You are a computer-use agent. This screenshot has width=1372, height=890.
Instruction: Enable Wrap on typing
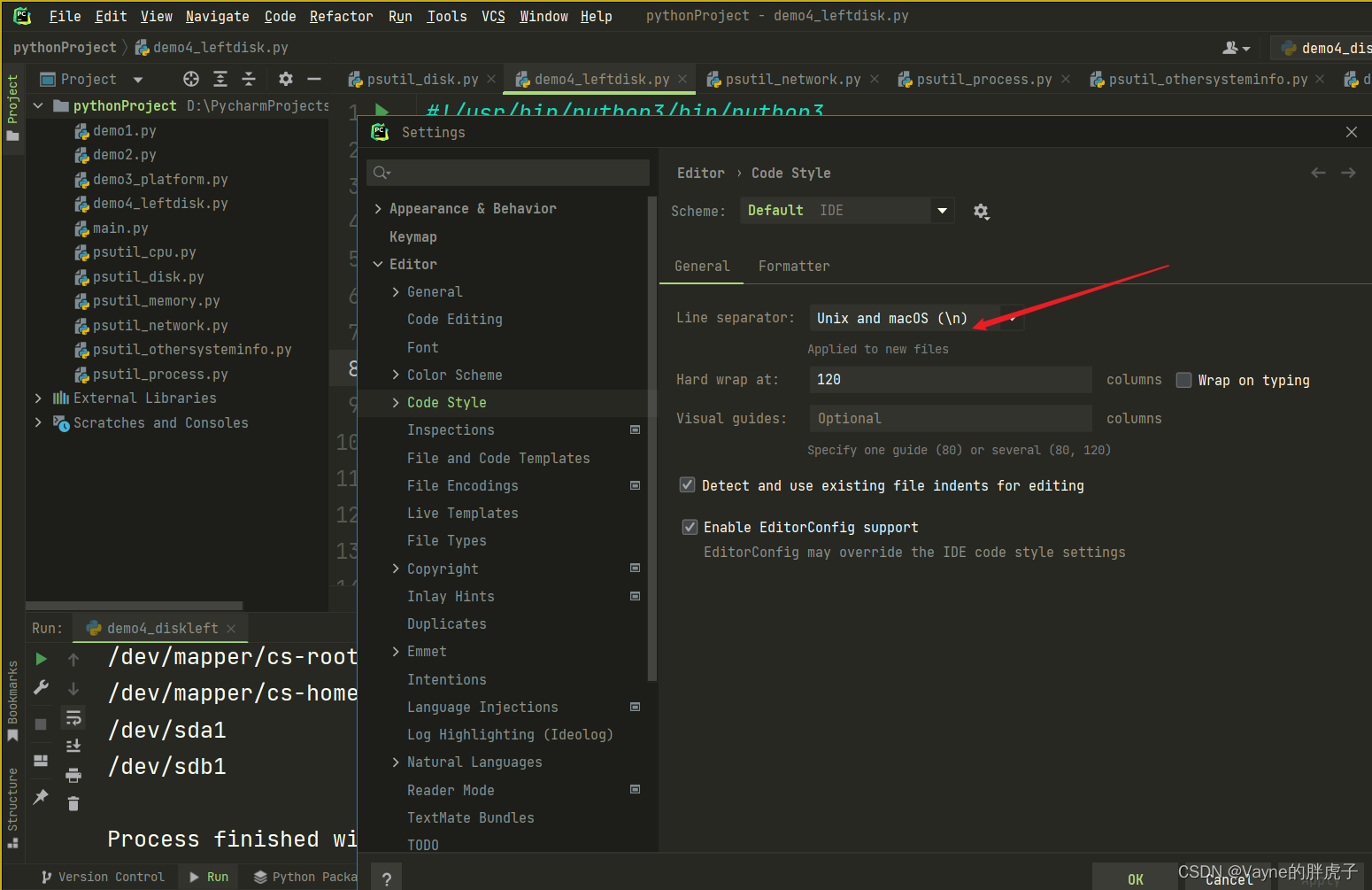1183,380
